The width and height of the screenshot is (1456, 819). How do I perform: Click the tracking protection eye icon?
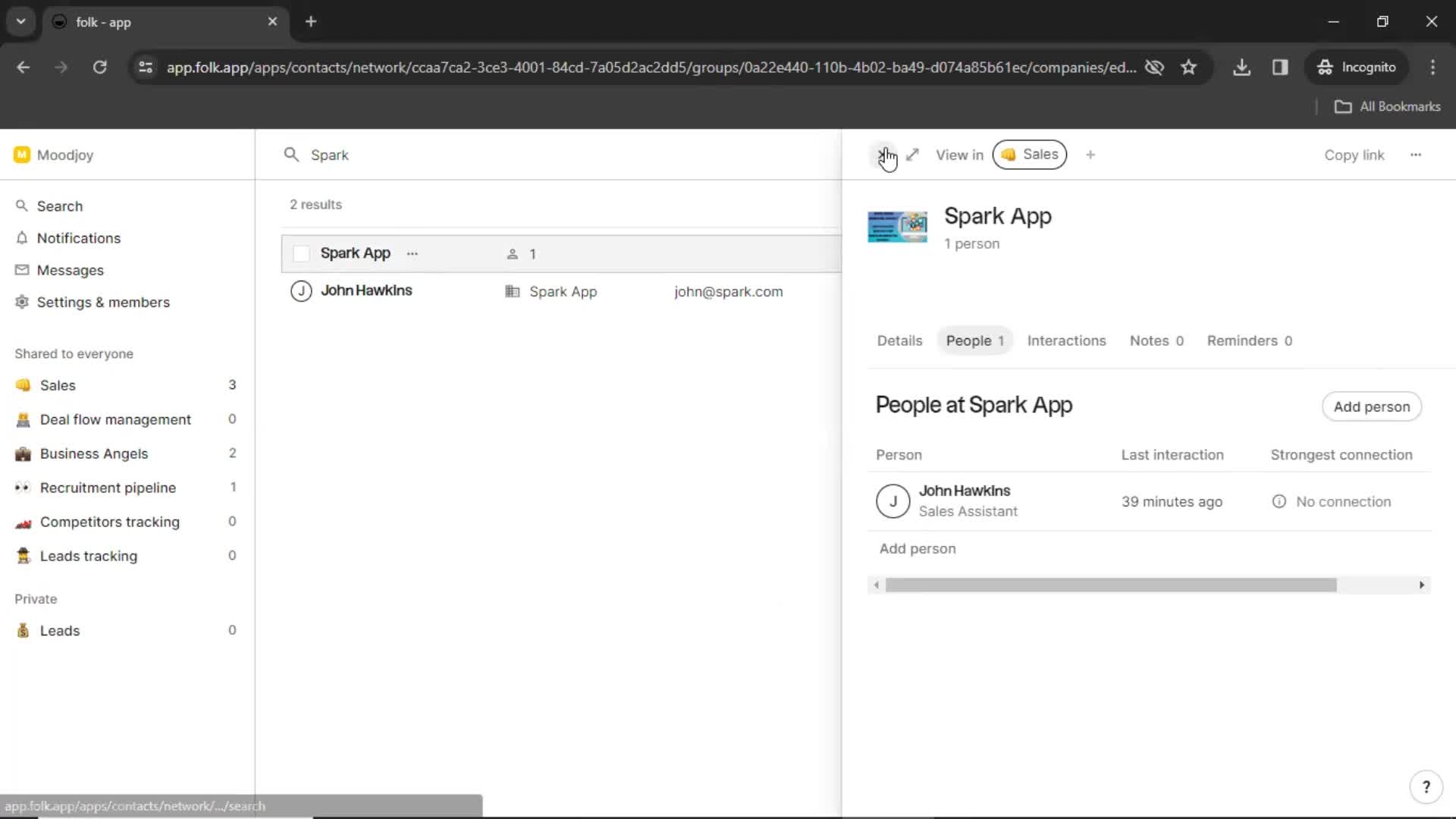[x=1153, y=67]
